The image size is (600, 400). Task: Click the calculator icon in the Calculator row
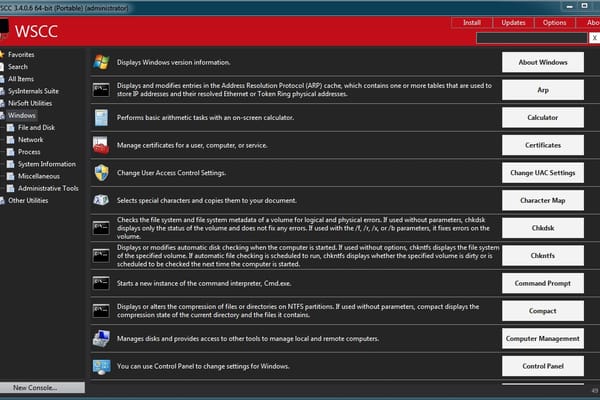point(101,118)
